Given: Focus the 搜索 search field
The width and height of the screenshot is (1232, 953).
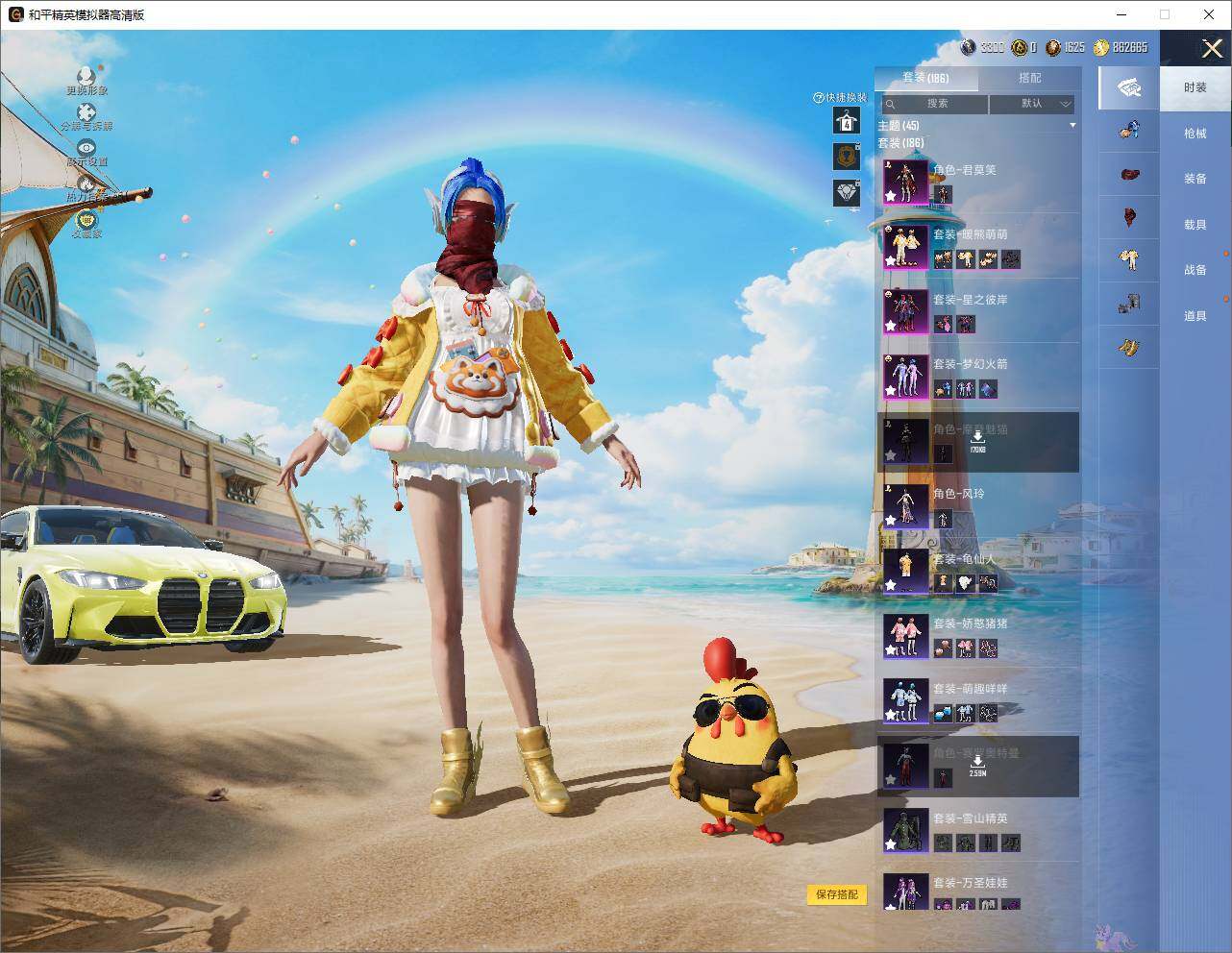Looking at the screenshot, I should [933, 104].
